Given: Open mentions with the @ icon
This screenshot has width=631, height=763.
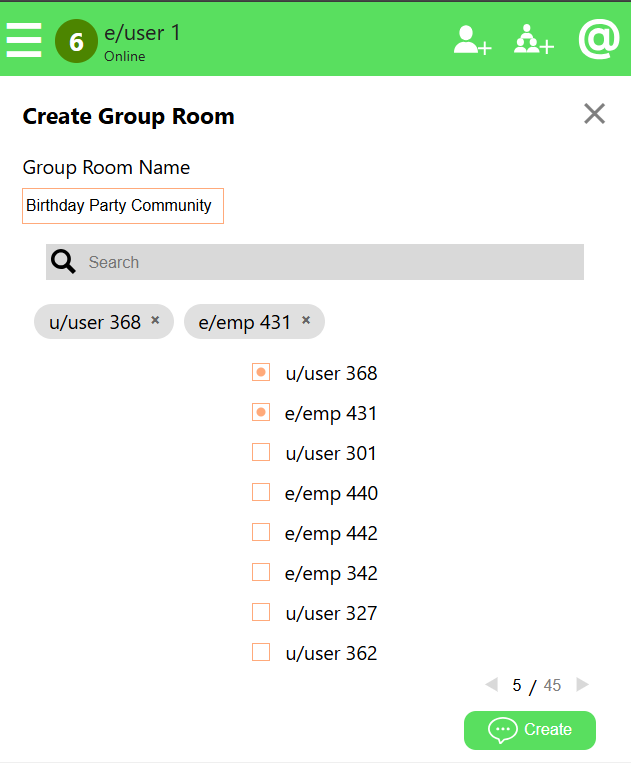Looking at the screenshot, I should (599, 39).
